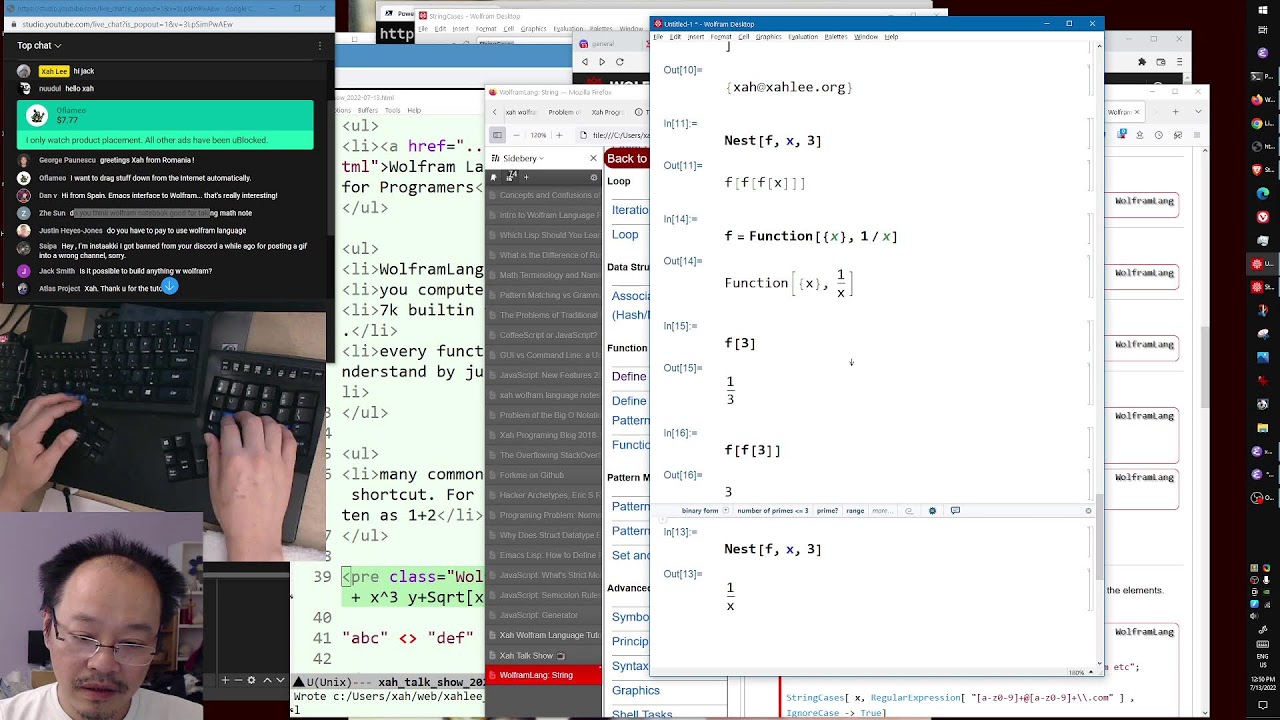Select 'Concepts and Confusions of' in Sidebery

pyautogui.click(x=545, y=195)
